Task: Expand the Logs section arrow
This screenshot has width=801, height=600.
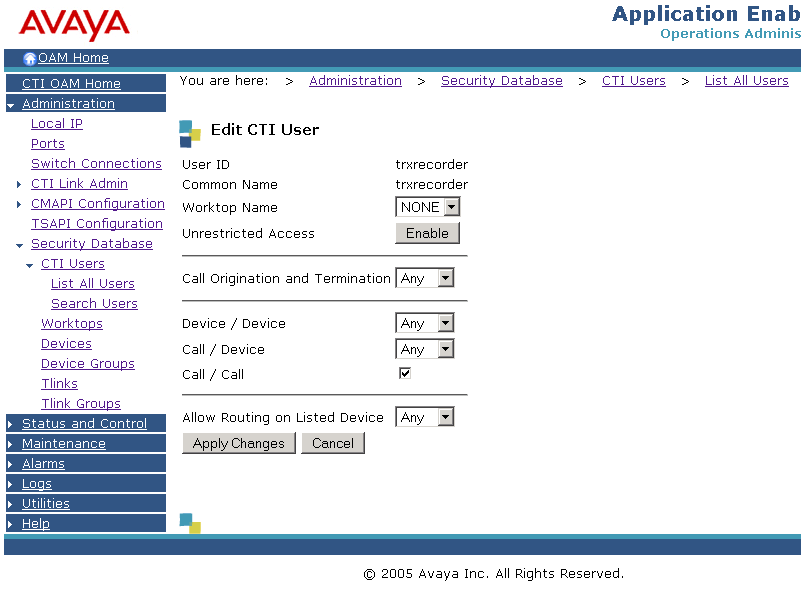Action: point(10,484)
